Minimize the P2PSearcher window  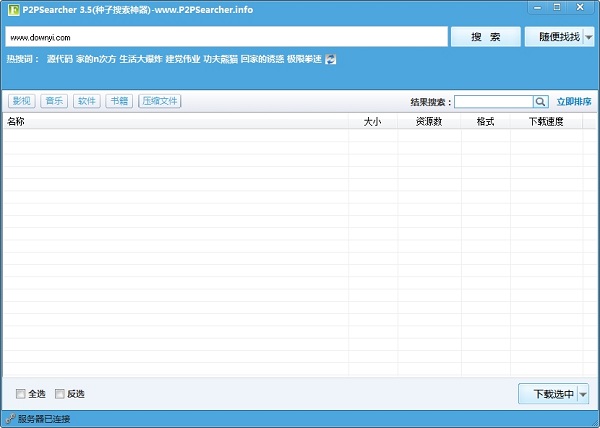point(538,8)
